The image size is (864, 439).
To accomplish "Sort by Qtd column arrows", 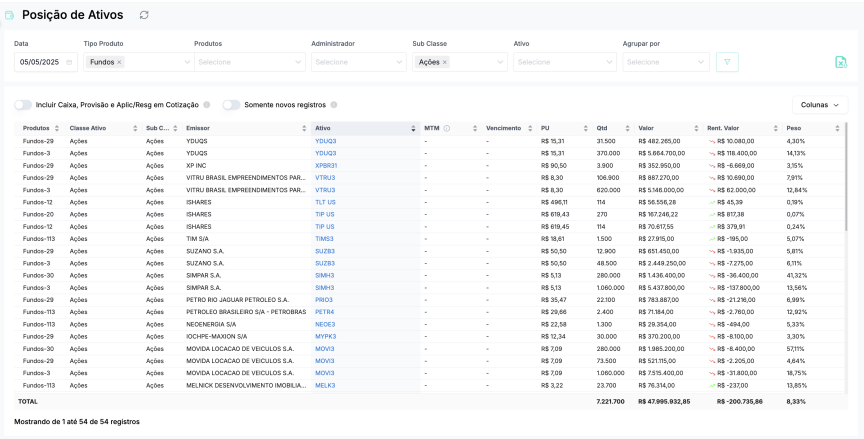I will coord(627,128).
